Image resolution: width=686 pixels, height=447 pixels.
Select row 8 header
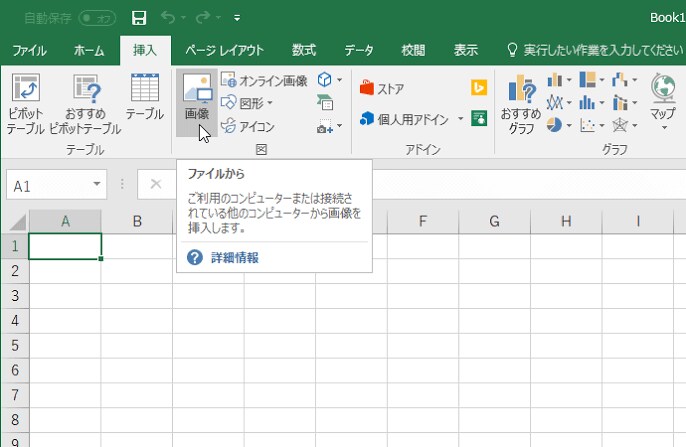click(x=15, y=420)
